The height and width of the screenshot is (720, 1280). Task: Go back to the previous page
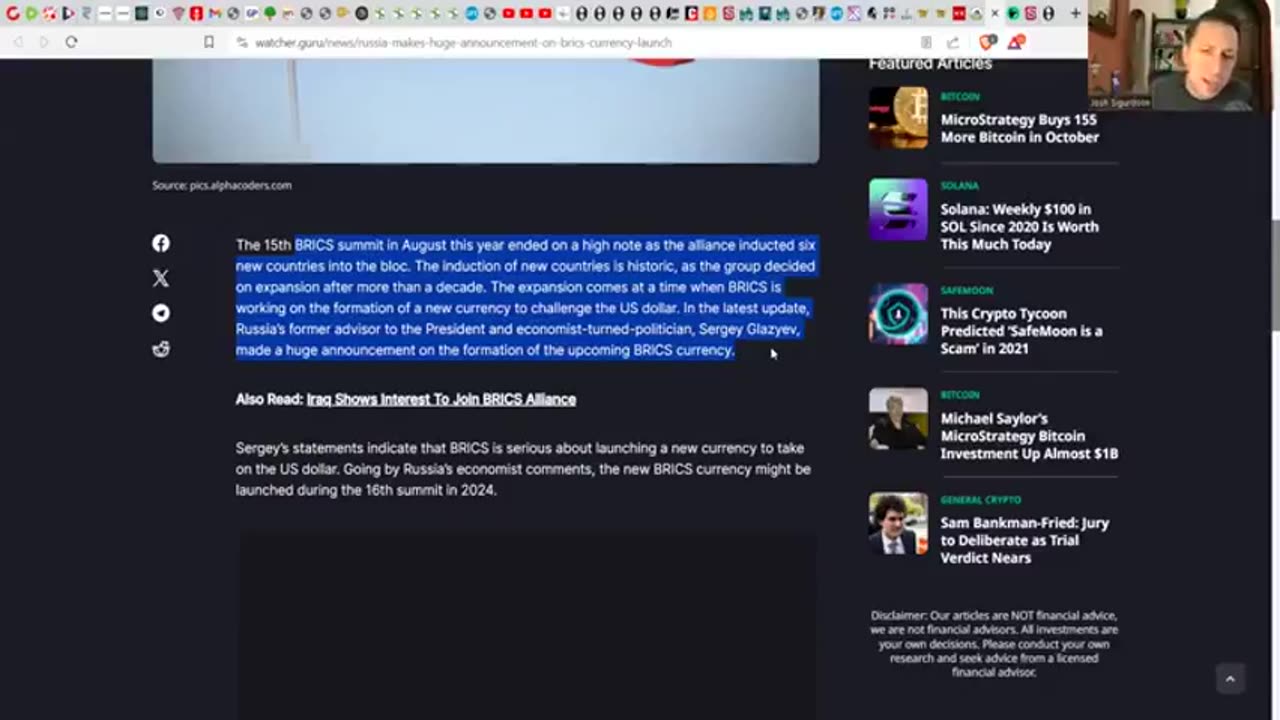tap(18, 42)
